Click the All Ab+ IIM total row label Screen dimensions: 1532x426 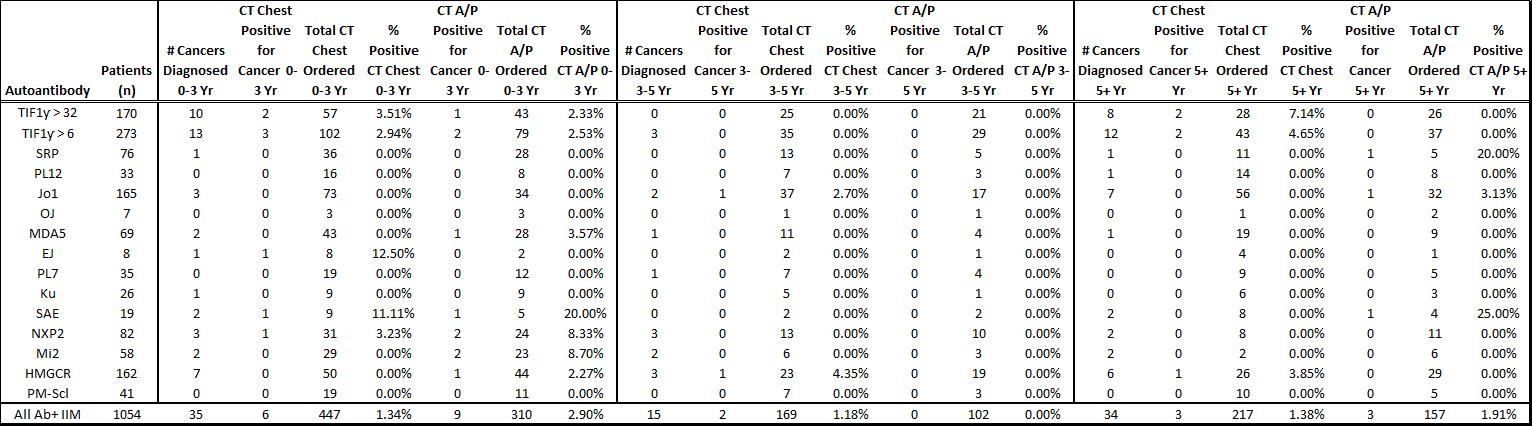pyautogui.click(x=48, y=414)
